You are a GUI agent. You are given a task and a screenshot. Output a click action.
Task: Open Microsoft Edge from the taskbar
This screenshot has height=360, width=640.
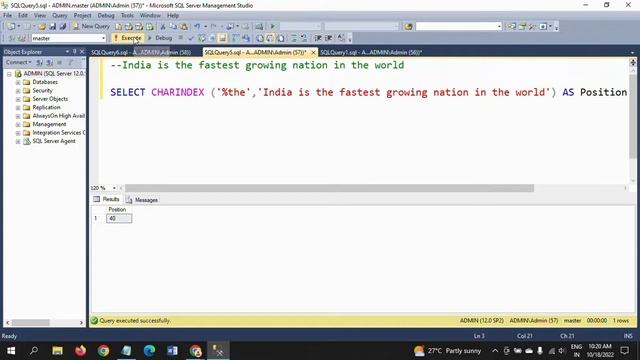(149, 351)
